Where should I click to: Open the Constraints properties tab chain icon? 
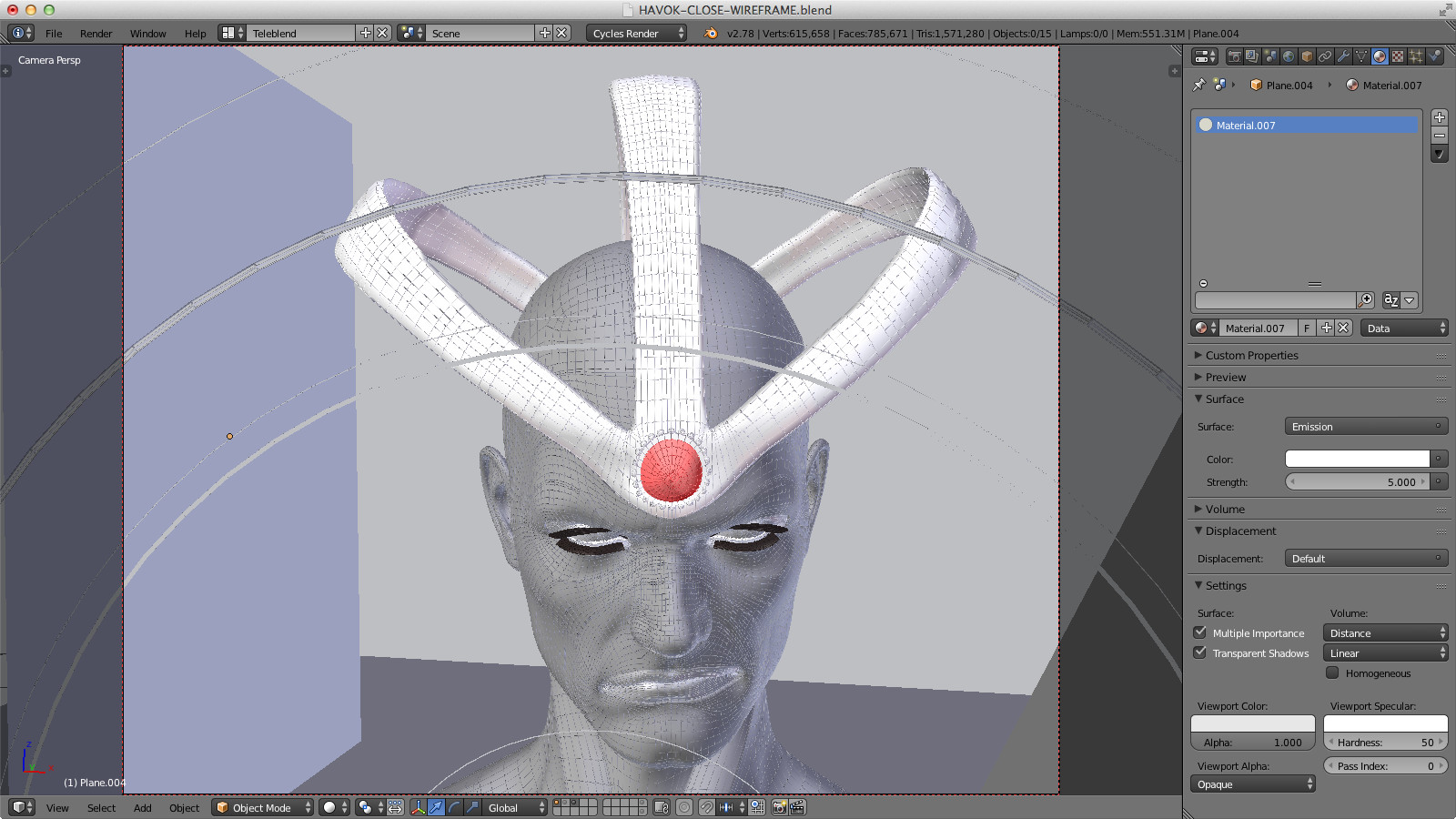[x=1325, y=56]
